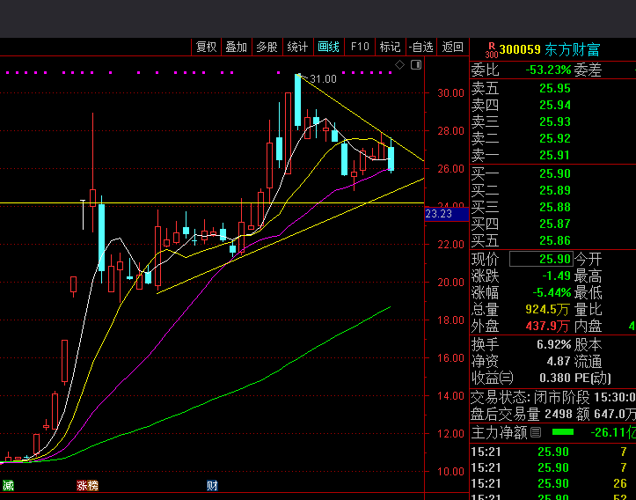
Task: Click the green 主力净额 bar indicator
Action: coord(563,432)
